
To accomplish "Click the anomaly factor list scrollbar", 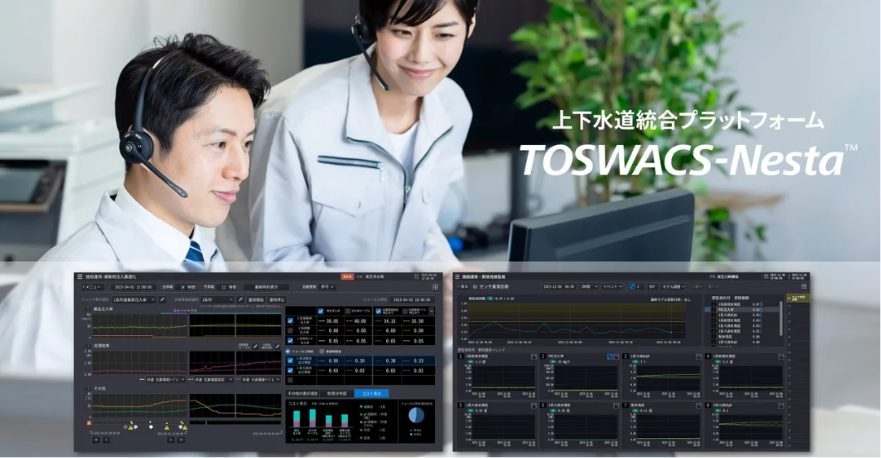I will pos(781,318).
